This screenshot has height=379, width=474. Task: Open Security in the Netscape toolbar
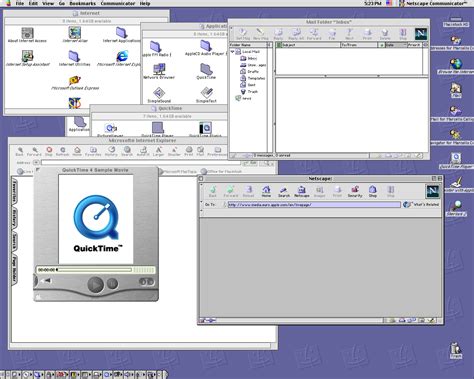coord(355,192)
